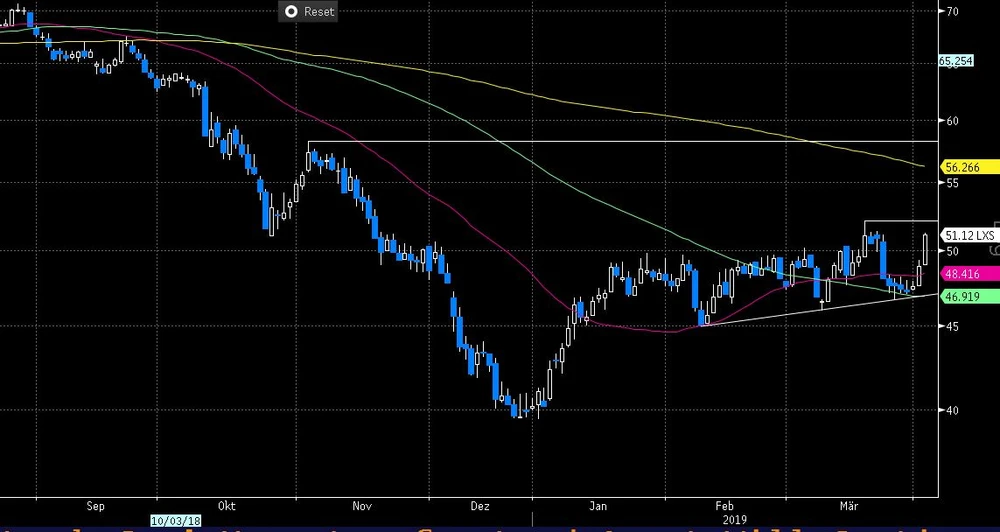Click the 40 tick on the price axis
The width and height of the screenshot is (1000, 532).
coord(953,410)
